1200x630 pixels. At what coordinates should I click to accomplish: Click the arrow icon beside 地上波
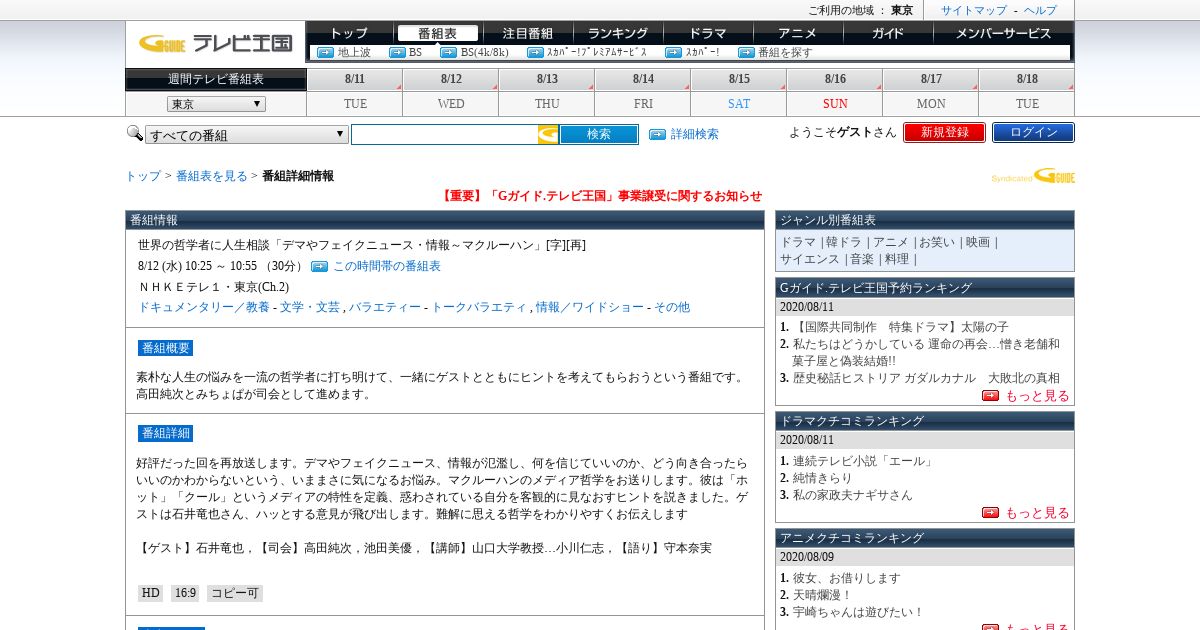coord(325,52)
